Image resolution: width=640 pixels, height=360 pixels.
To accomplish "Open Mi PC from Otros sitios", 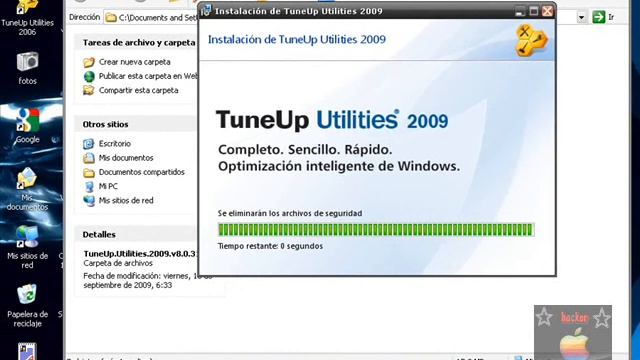I will 108,186.
